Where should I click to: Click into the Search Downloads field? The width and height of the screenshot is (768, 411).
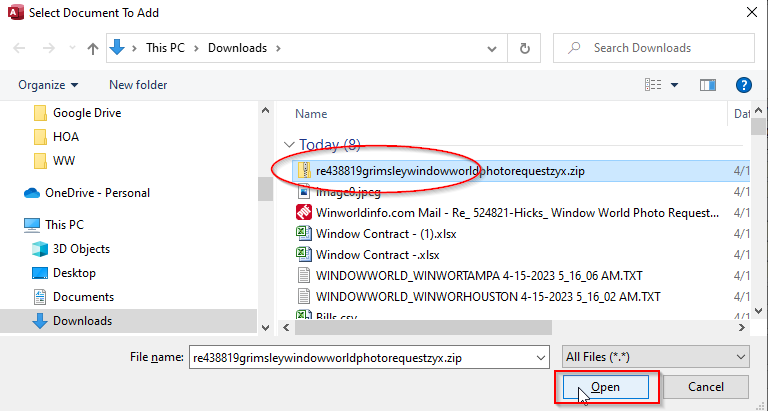tap(654, 48)
